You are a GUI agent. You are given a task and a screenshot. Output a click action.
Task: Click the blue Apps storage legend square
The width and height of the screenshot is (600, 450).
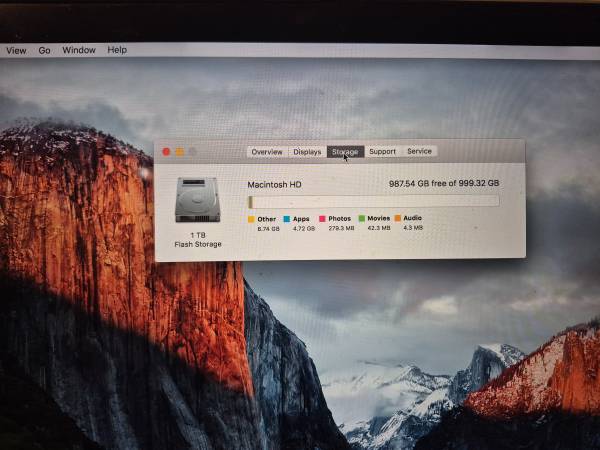[x=286, y=218]
